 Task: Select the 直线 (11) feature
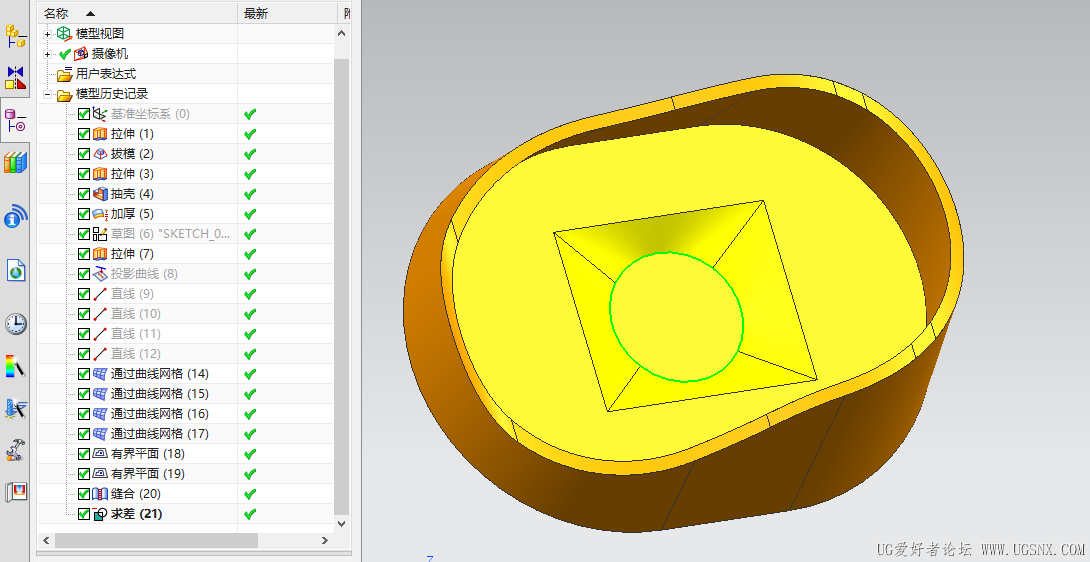(x=136, y=334)
